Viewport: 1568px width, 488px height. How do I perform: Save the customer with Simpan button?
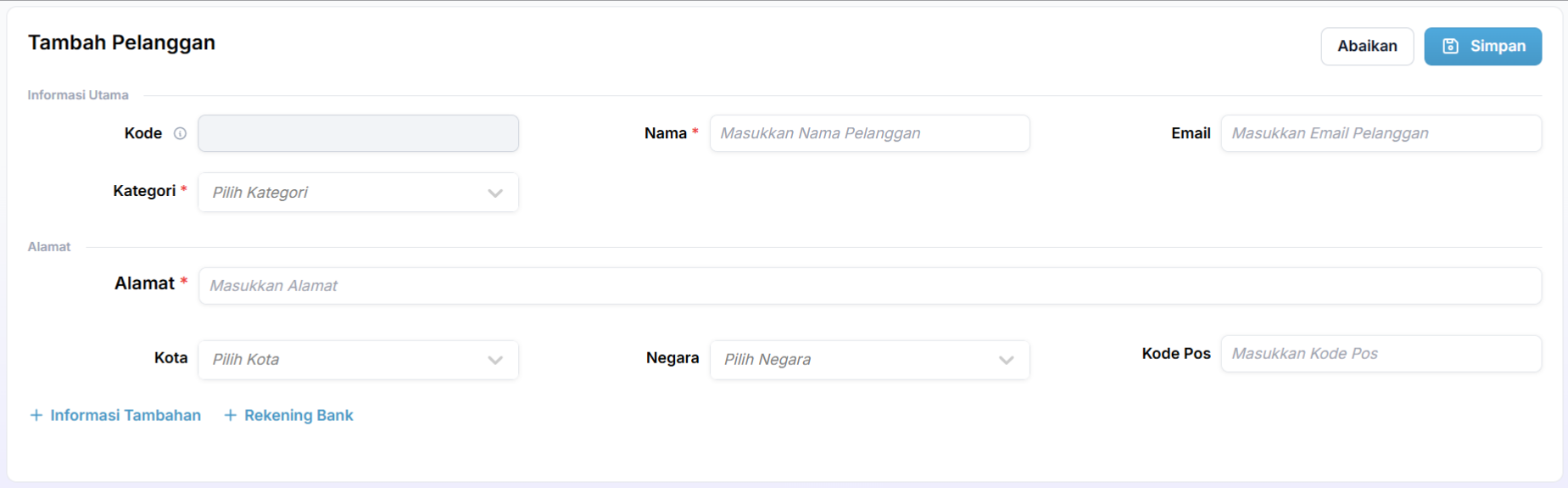1482,46
